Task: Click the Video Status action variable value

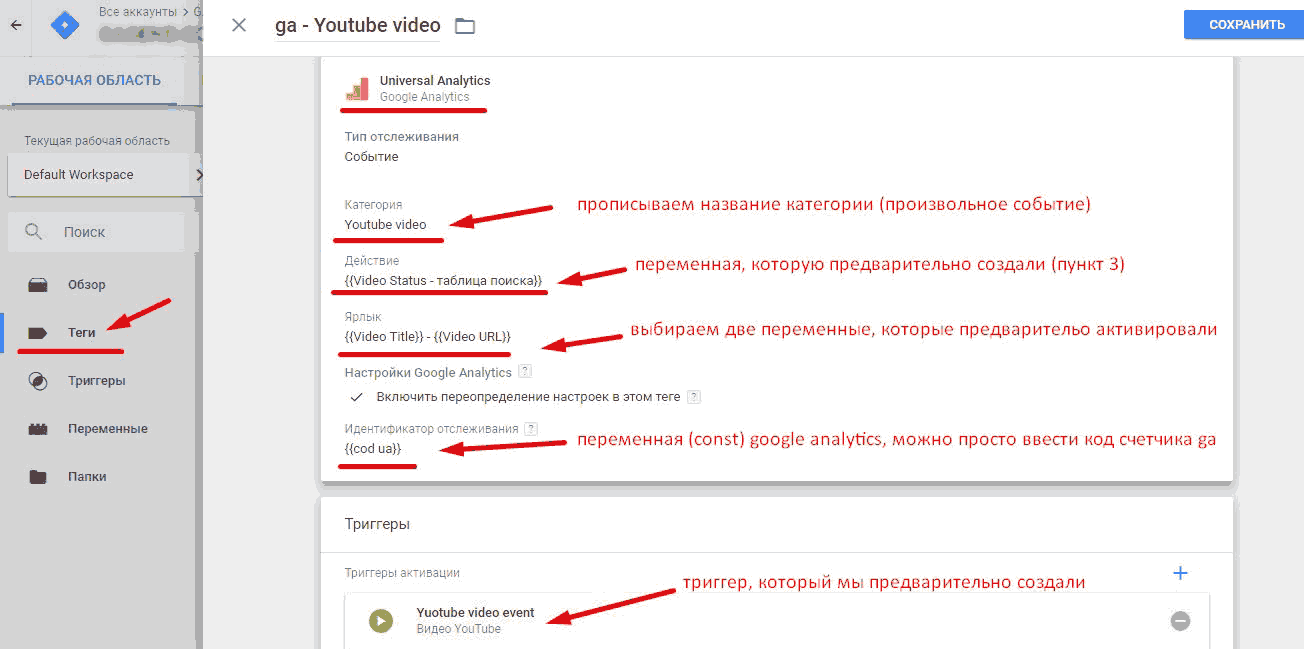Action: [444, 281]
